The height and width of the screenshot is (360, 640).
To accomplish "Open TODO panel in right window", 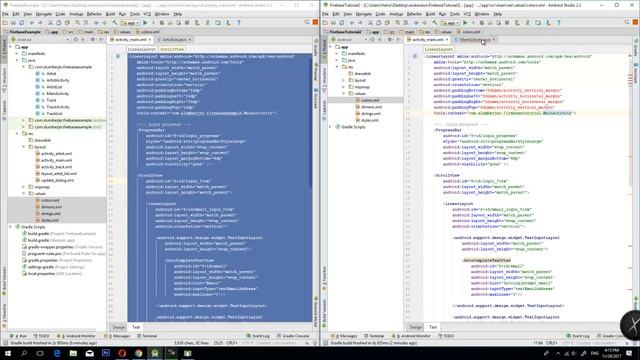I will 446,336.
